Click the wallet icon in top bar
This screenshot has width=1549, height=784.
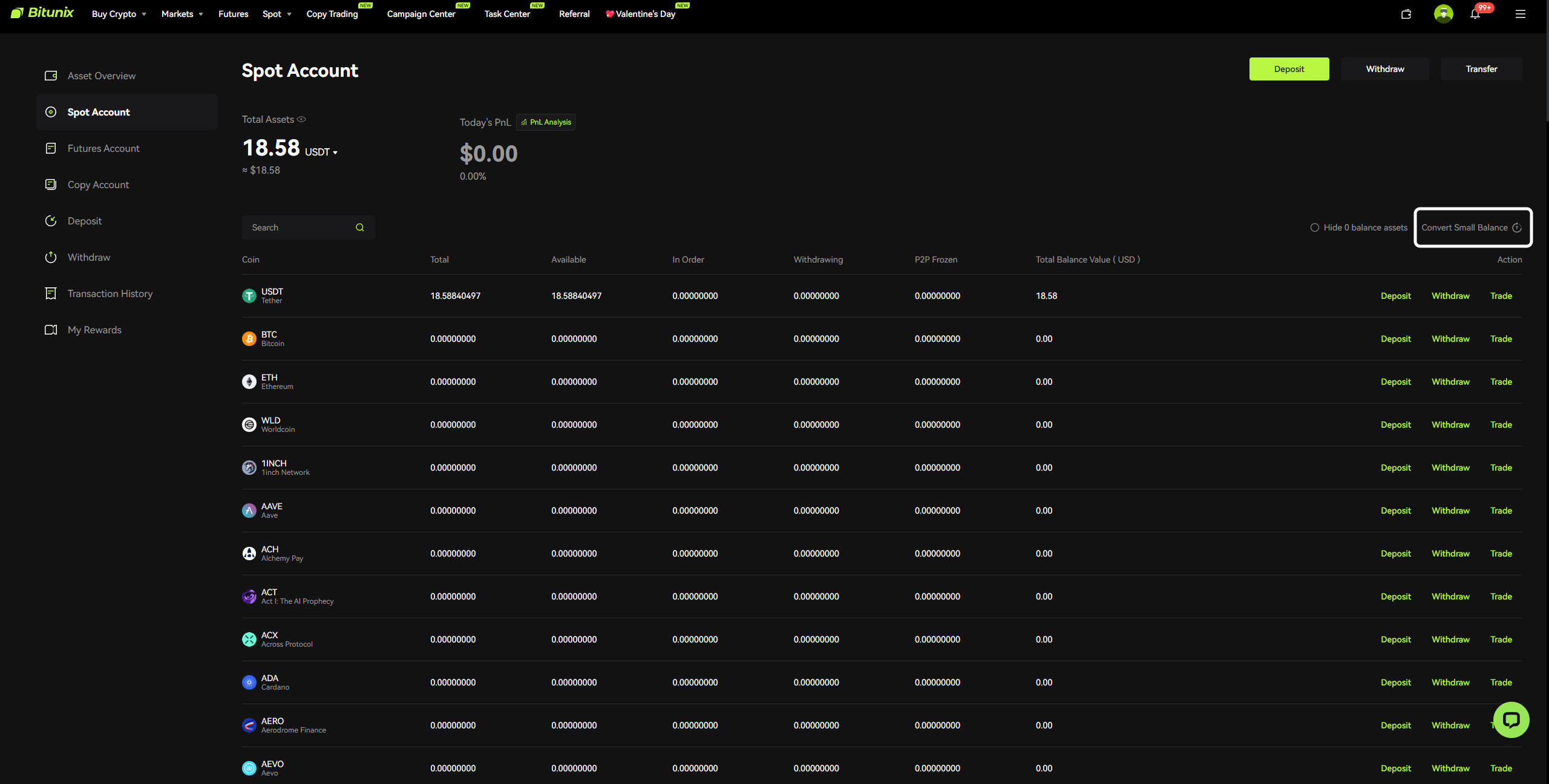pos(1406,14)
